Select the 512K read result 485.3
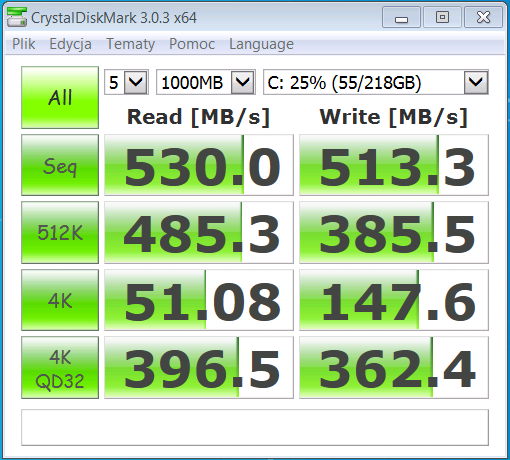Viewport: 510px width, 460px height. (199, 232)
